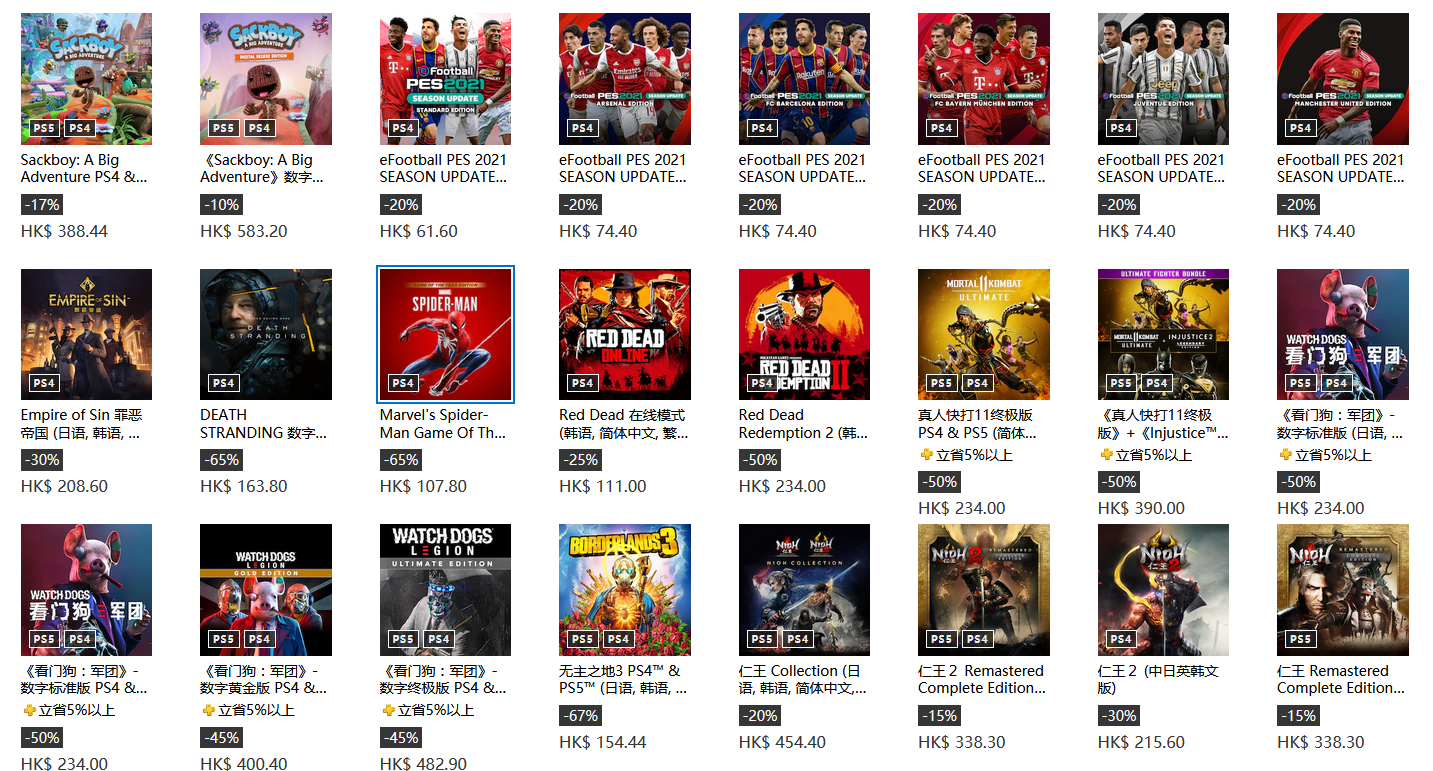Viewport: 1433px width, 771px height.
Task: Click the PS Plus icon under Watch Dogs Gold Edition
Action: coord(208,710)
